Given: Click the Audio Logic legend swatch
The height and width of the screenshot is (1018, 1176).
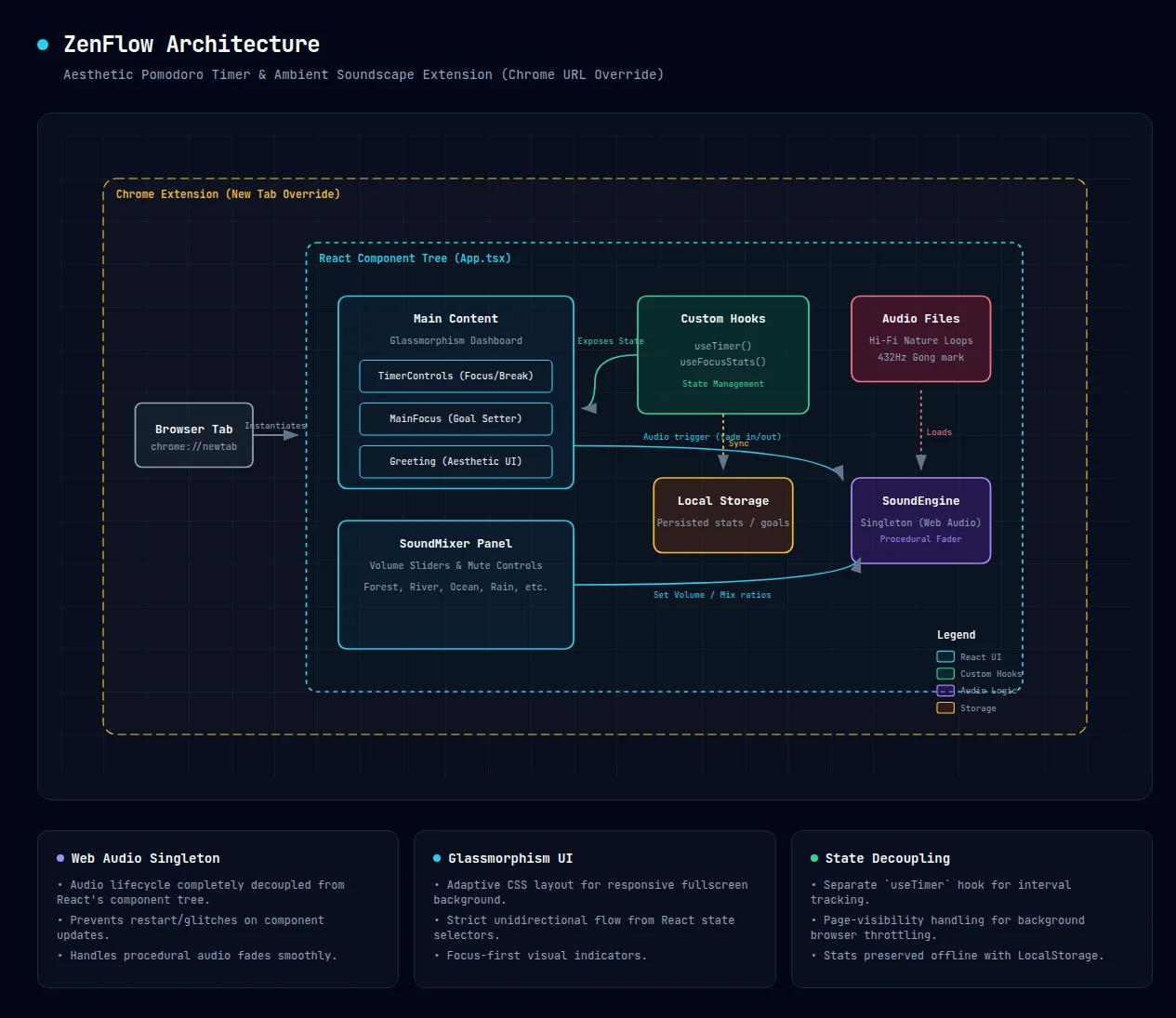Looking at the screenshot, I should click(945, 691).
